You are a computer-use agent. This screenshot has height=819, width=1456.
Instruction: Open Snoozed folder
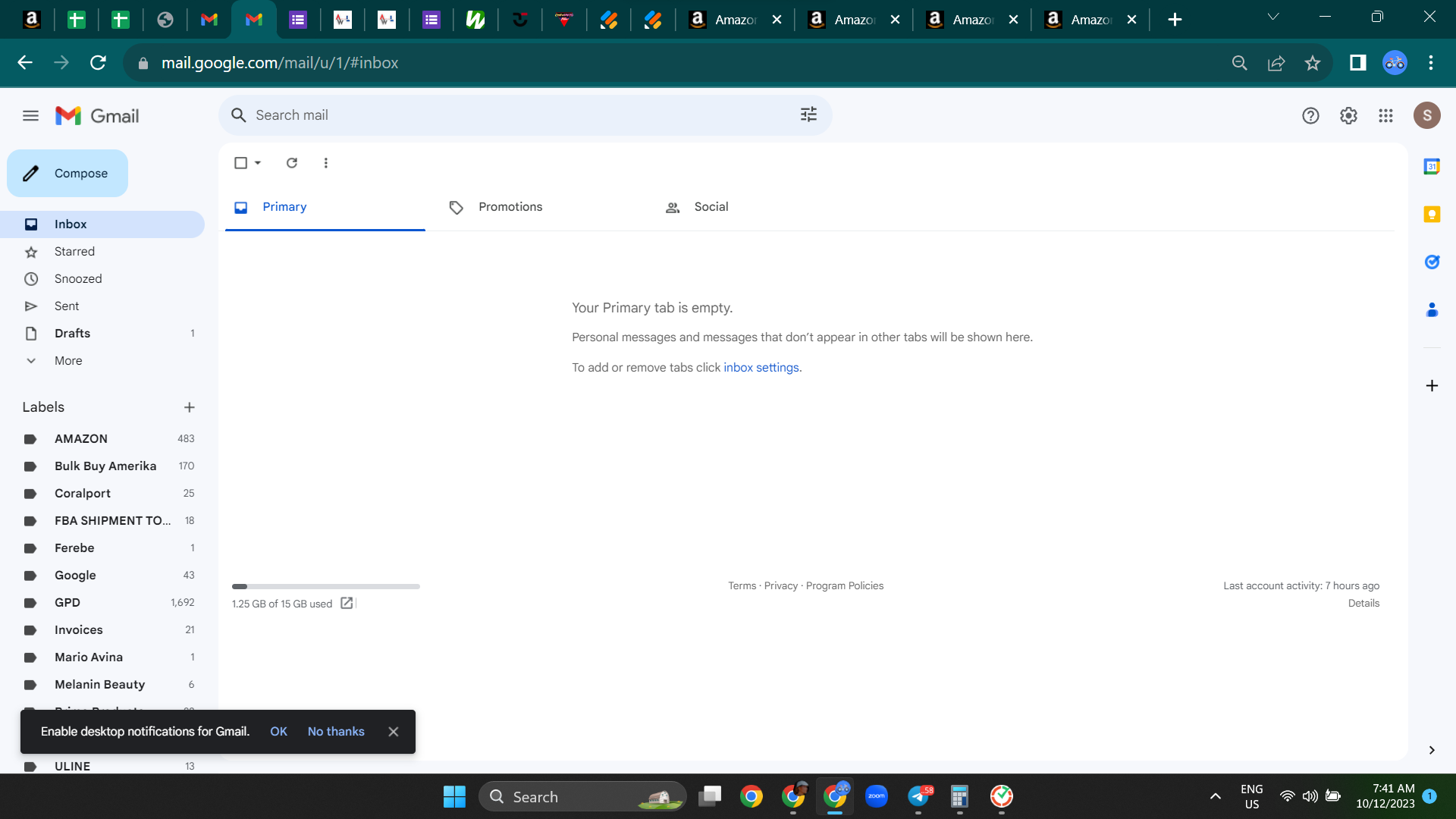click(x=102, y=279)
